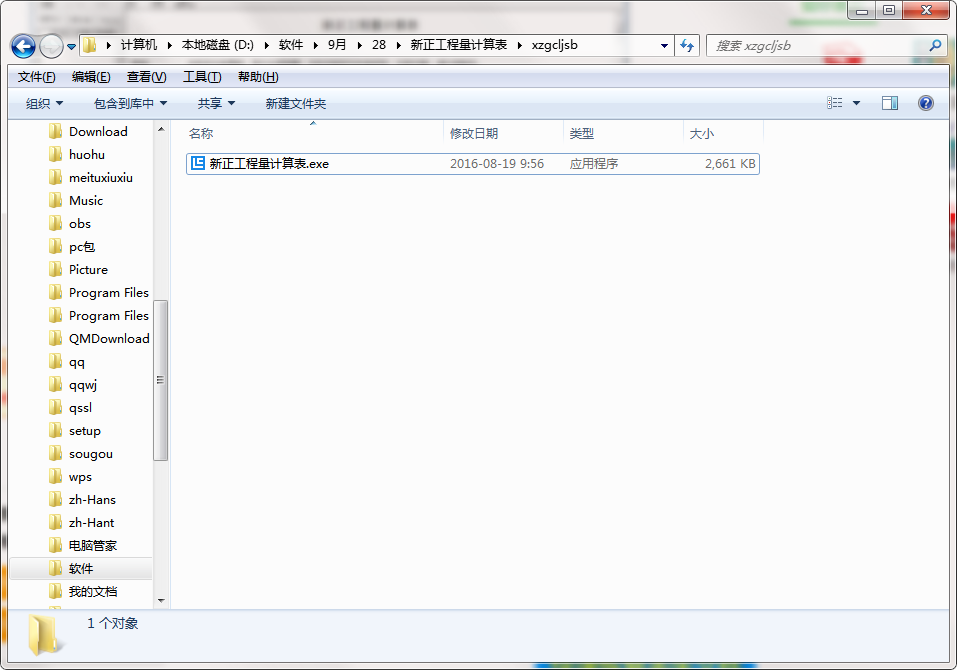Open the 包含到库中 dropdown
Screen dimensions: 957x670
tap(131, 104)
